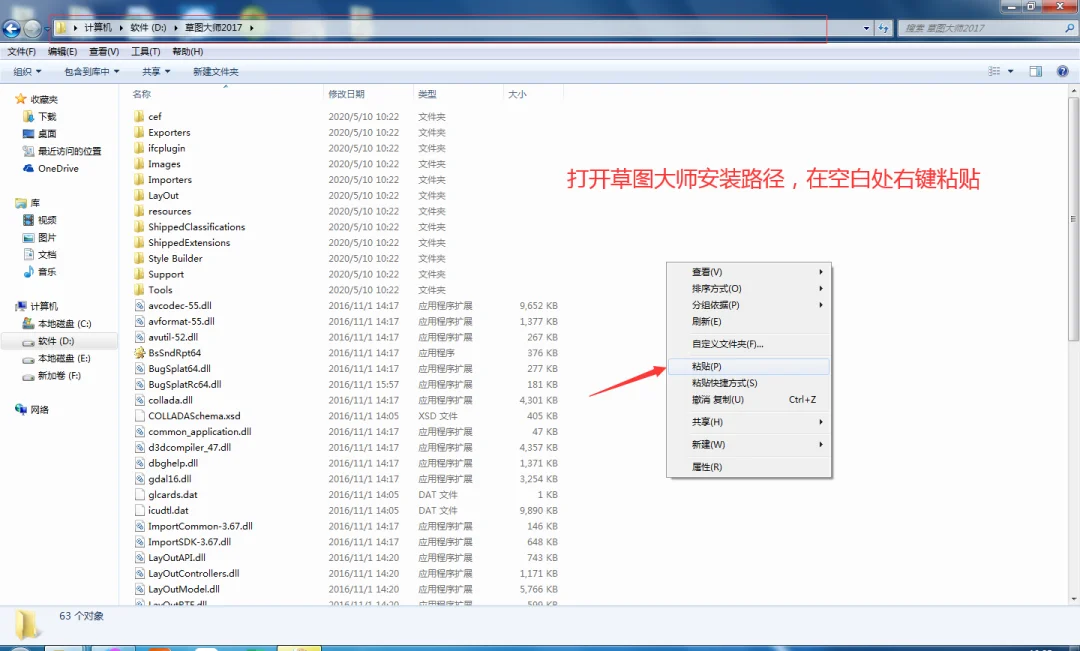Viewport: 1080px width, 651px height.
Task: Expand the 组织 dropdown
Action: [28, 72]
